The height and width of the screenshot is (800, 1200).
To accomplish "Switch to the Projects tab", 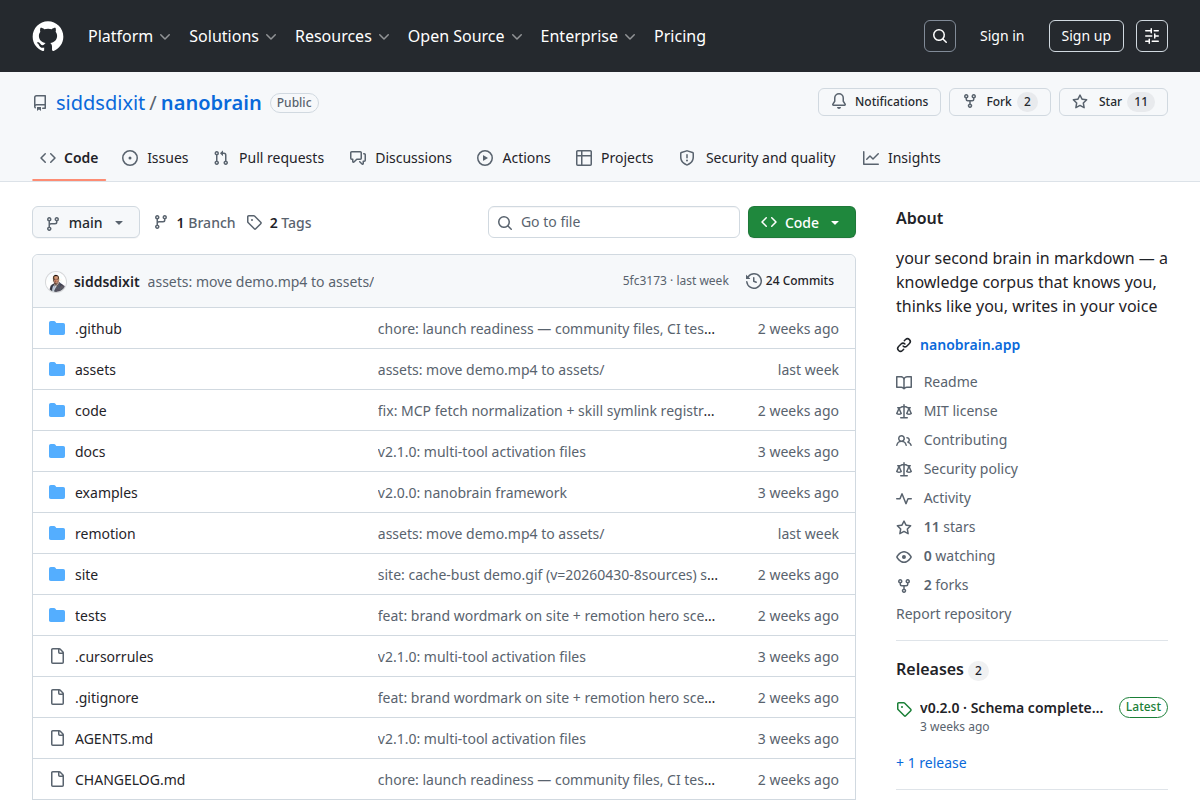I will point(615,158).
